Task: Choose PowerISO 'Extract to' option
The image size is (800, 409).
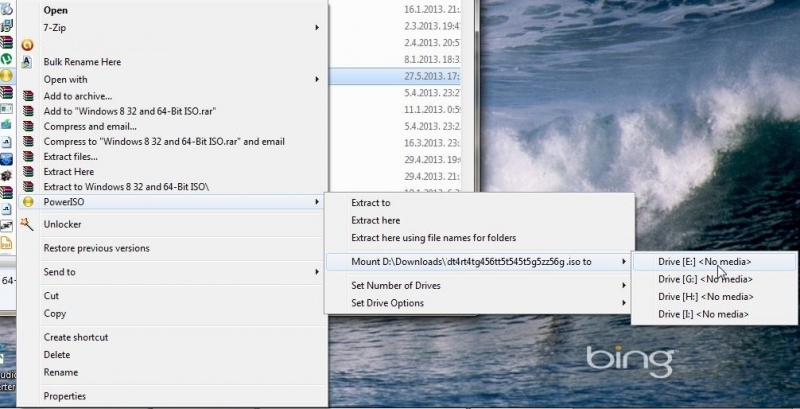Action: (x=370, y=203)
